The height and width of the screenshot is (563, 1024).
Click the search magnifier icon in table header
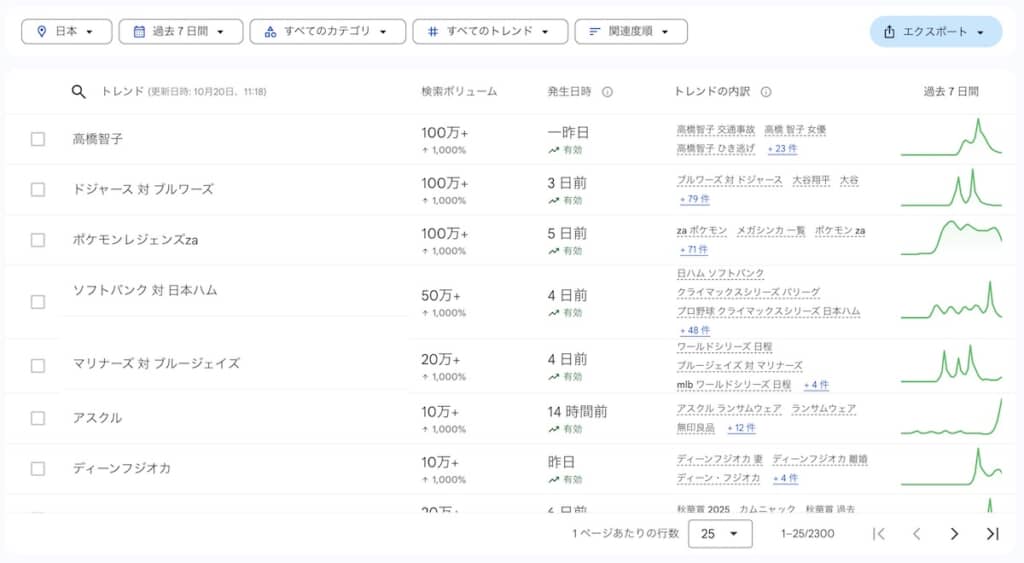click(79, 92)
